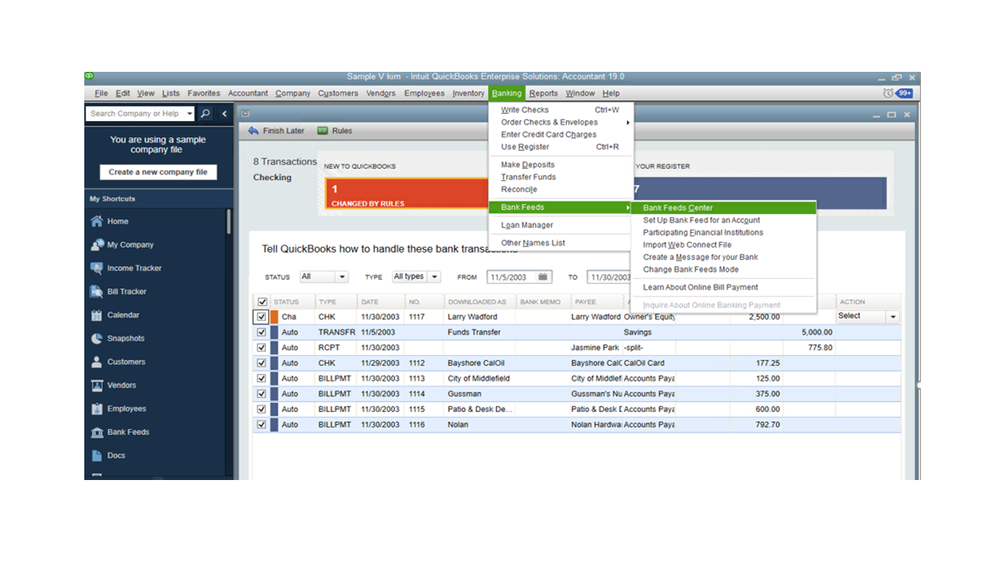Uncheck the City of Middlefield checkbox
This screenshot has height=562, width=999.
coord(261,378)
